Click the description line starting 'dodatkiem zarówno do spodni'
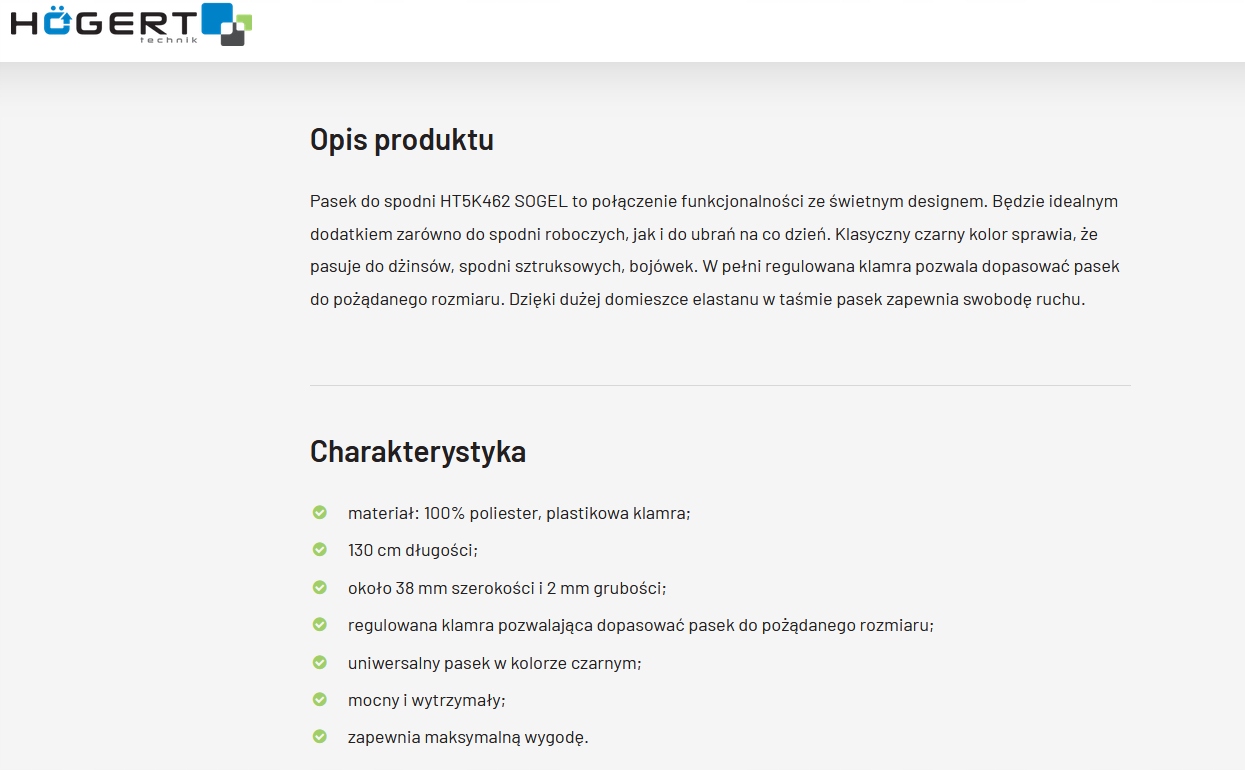The height and width of the screenshot is (770, 1245). pos(706,234)
